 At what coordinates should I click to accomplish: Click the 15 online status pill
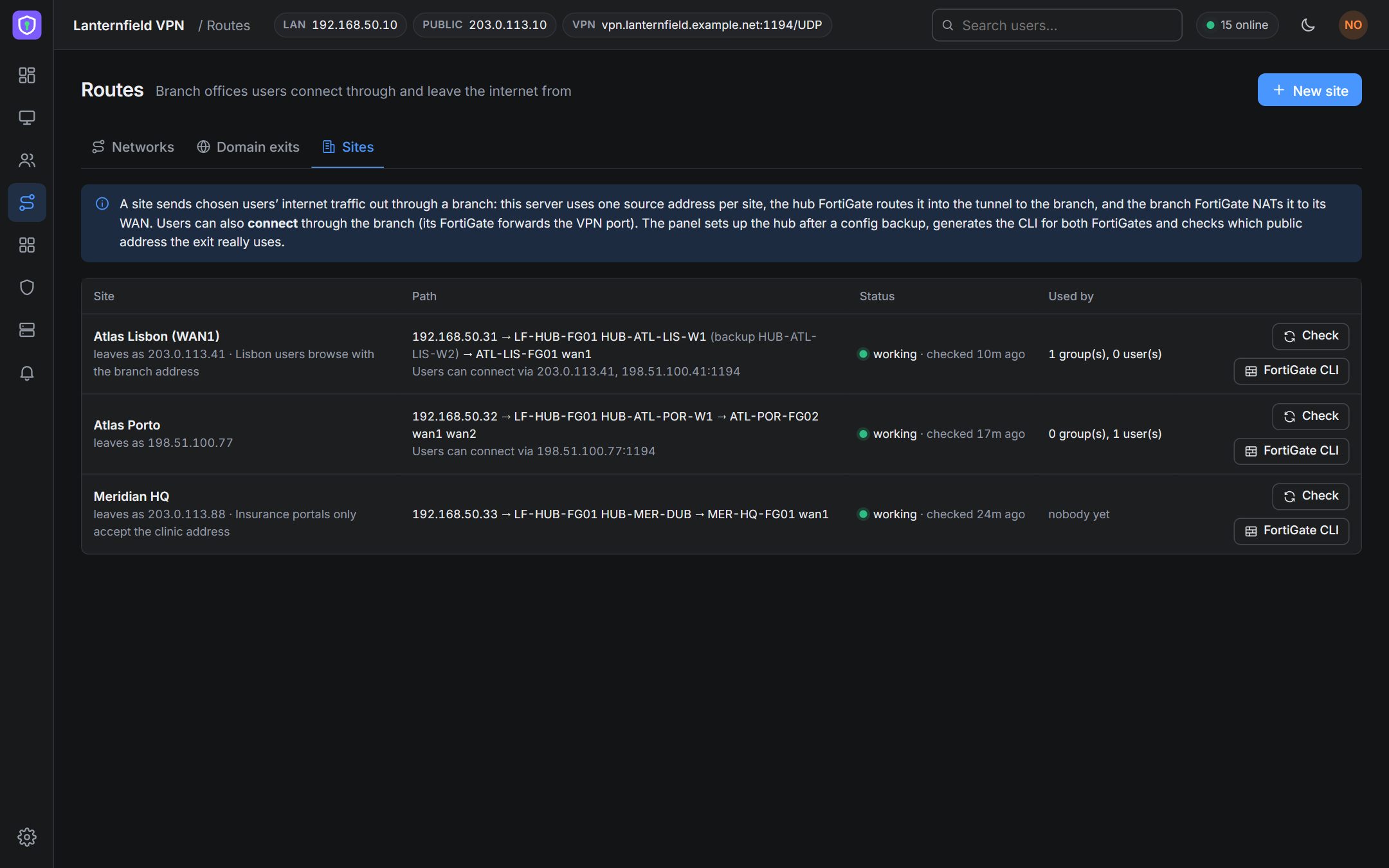click(1237, 25)
